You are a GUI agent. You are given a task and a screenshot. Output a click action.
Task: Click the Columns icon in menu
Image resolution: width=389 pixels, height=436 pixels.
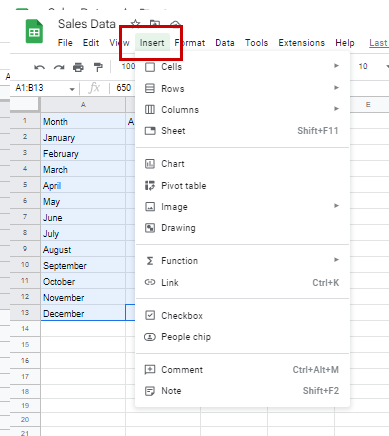coord(150,110)
